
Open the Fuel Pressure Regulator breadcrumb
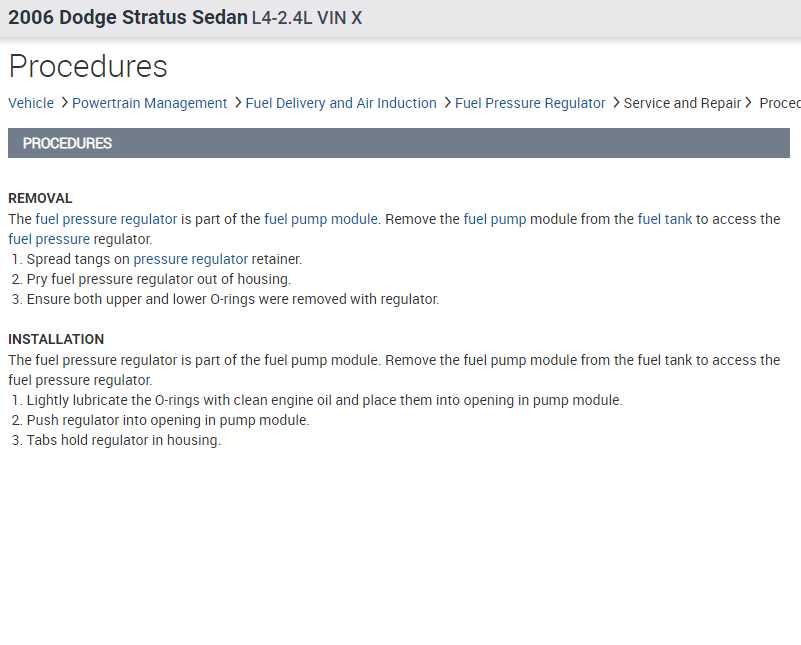point(530,103)
